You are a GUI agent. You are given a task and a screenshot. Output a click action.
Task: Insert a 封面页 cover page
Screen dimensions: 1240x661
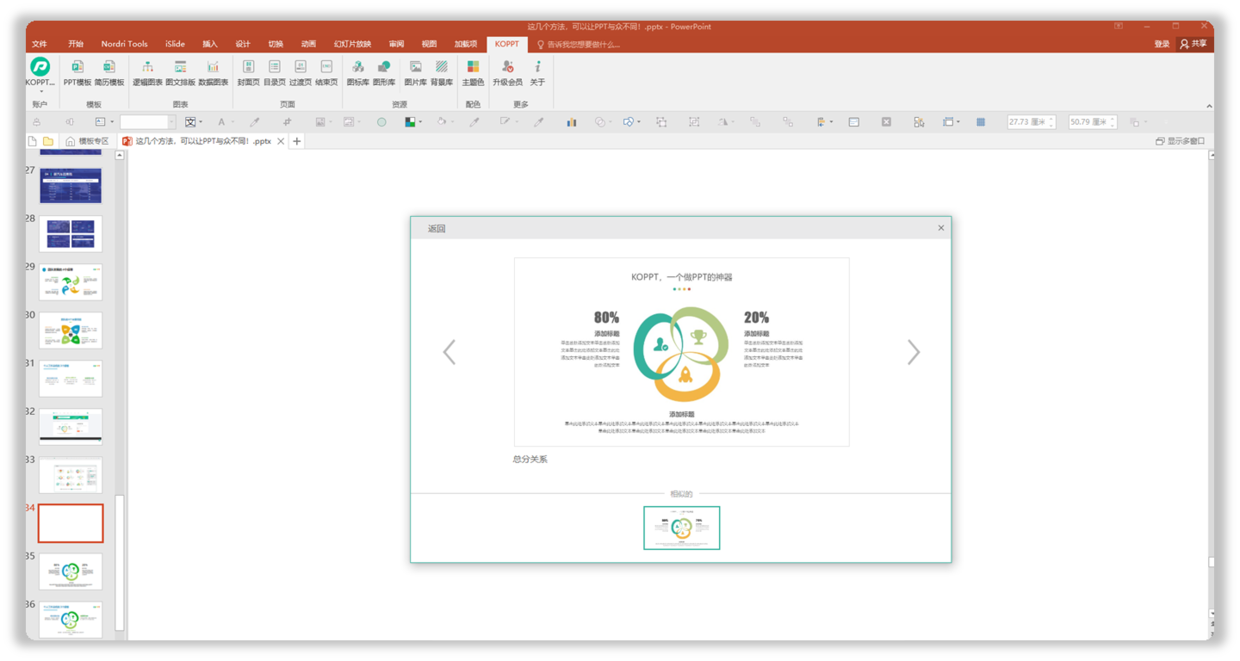pos(248,72)
